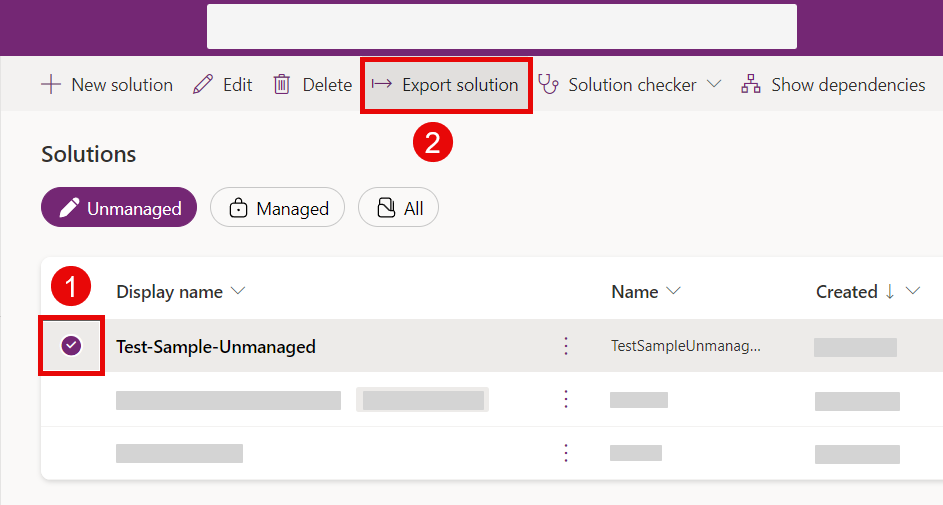Open the Created column dropdown chevron
943x505 pixels.
coord(913,291)
